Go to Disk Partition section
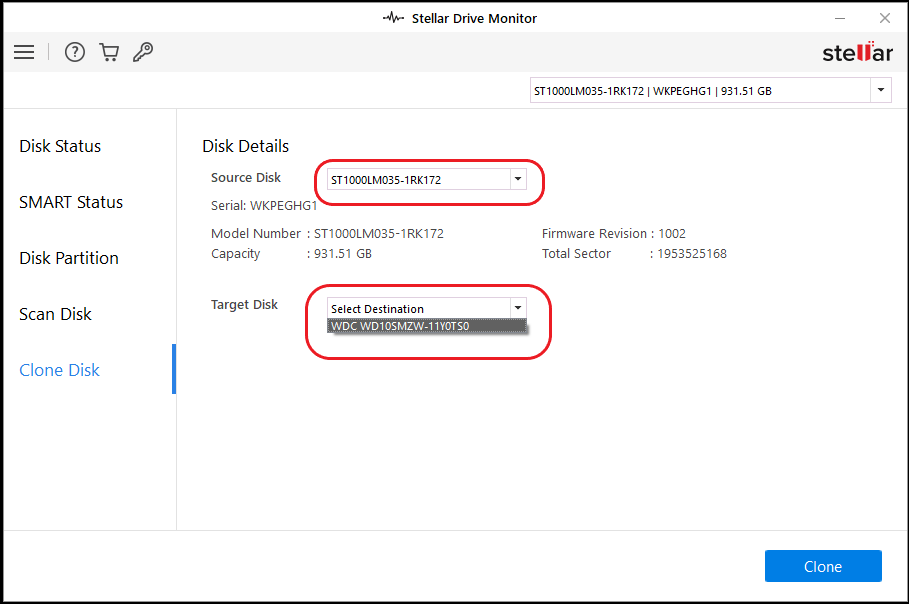The width and height of the screenshot is (909, 604). pyautogui.click(x=68, y=258)
